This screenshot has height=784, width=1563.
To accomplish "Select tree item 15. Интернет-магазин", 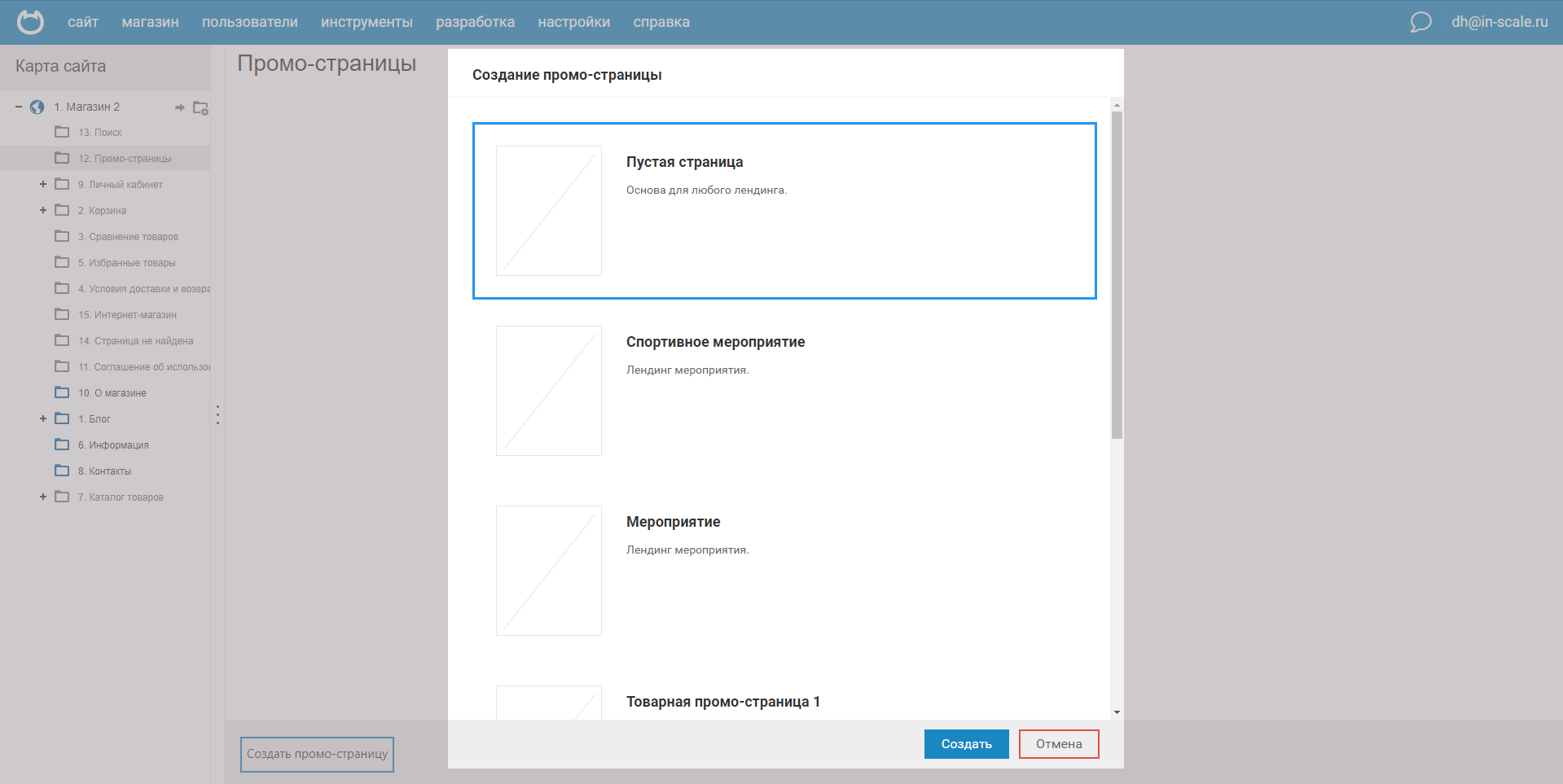I will [x=127, y=315].
